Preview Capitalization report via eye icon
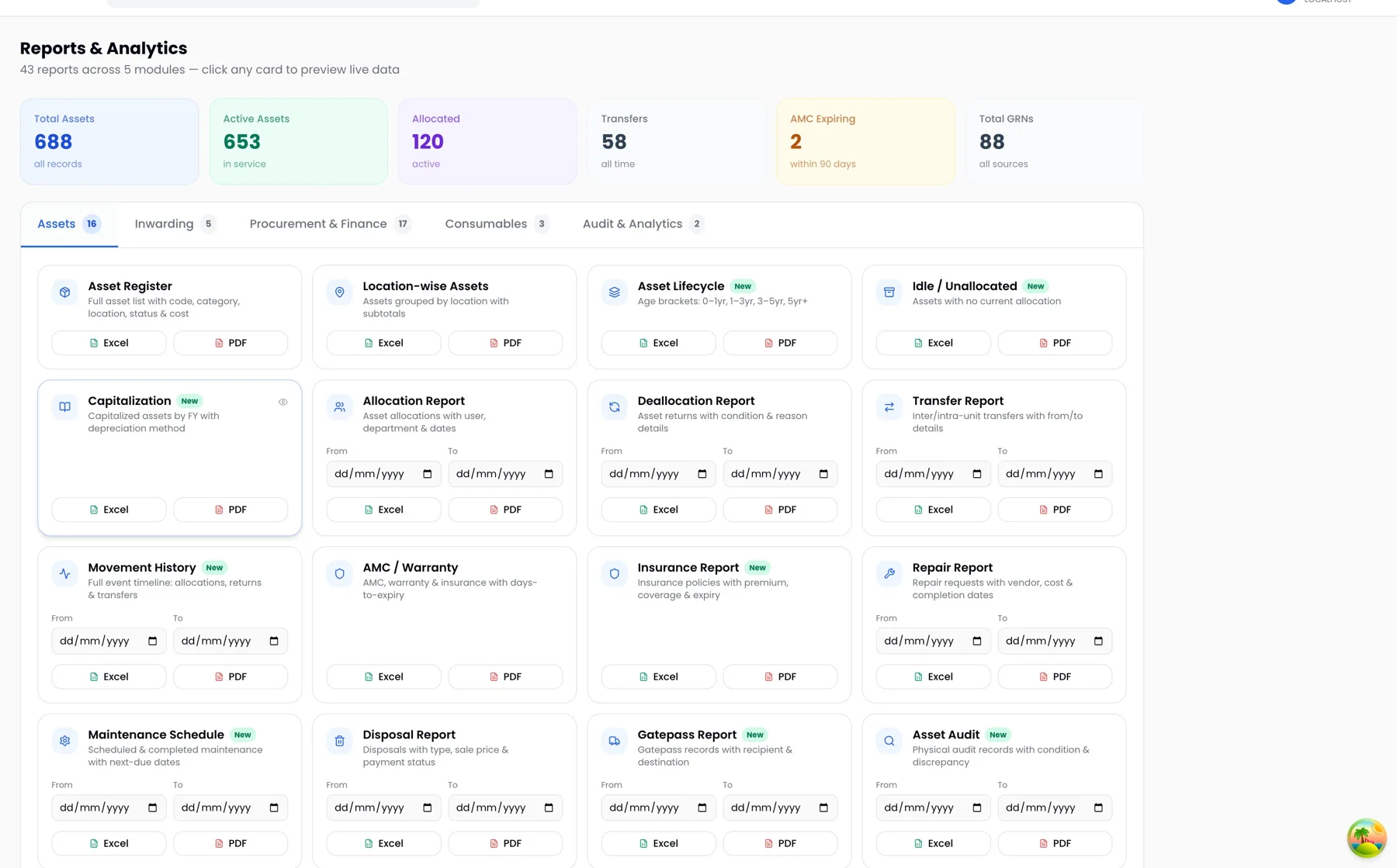 [283, 402]
